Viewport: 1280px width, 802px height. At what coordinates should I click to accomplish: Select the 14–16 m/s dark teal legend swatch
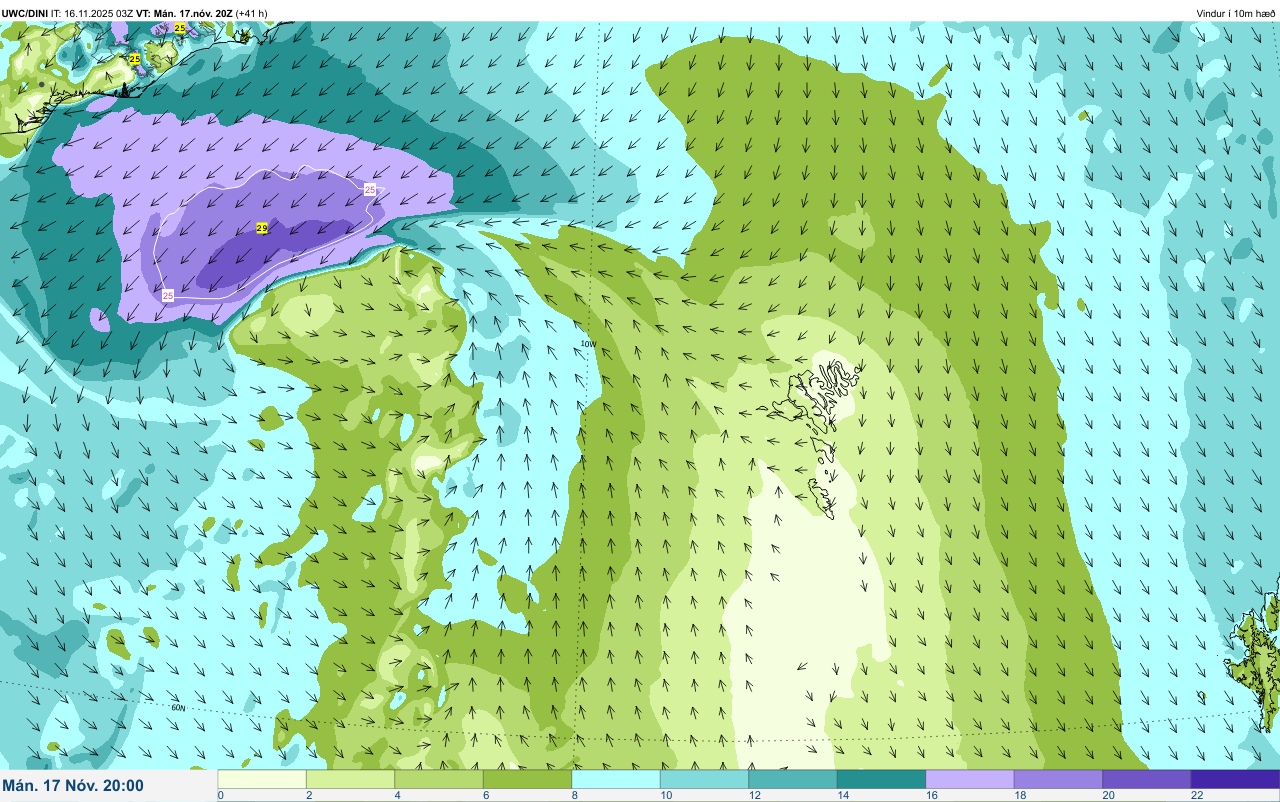881,779
